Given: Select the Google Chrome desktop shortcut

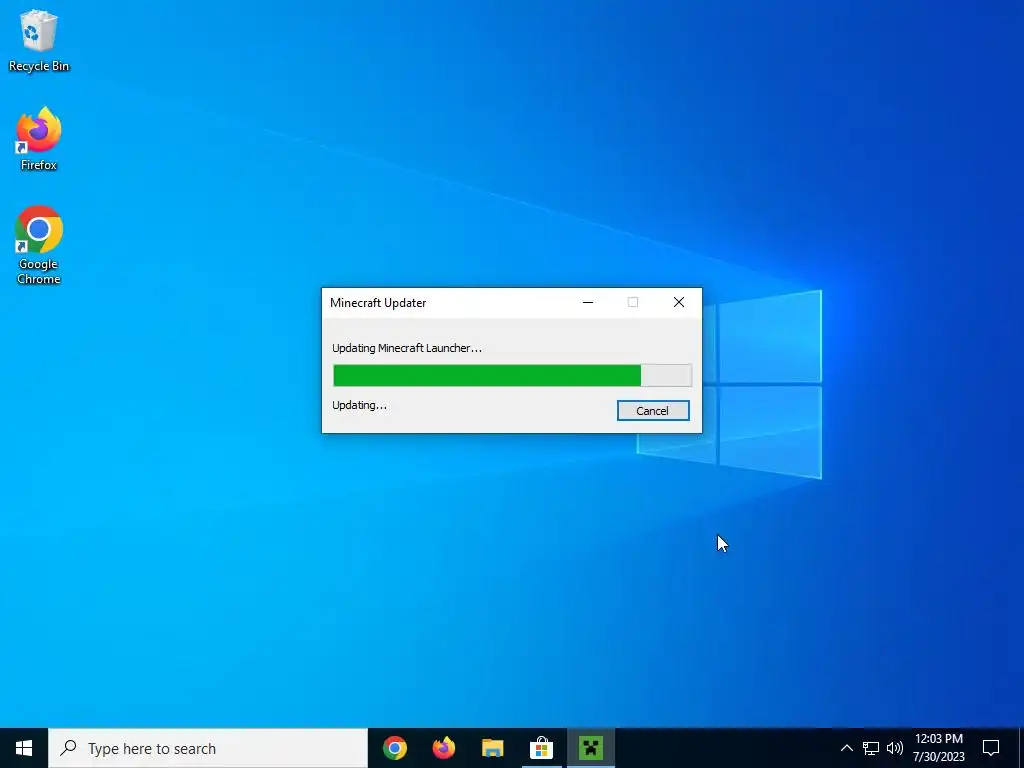Looking at the screenshot, I should coord(39,245).
